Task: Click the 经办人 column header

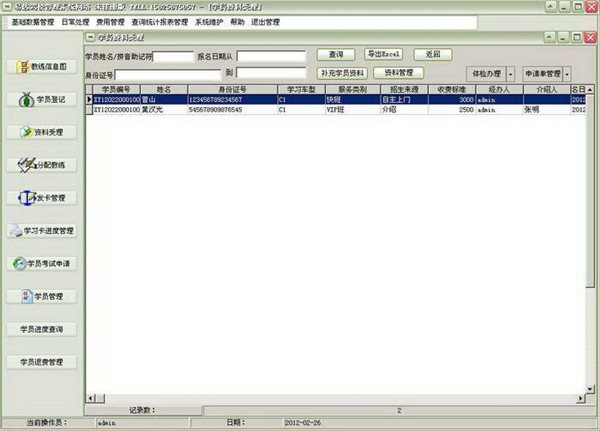Action: 499,90
